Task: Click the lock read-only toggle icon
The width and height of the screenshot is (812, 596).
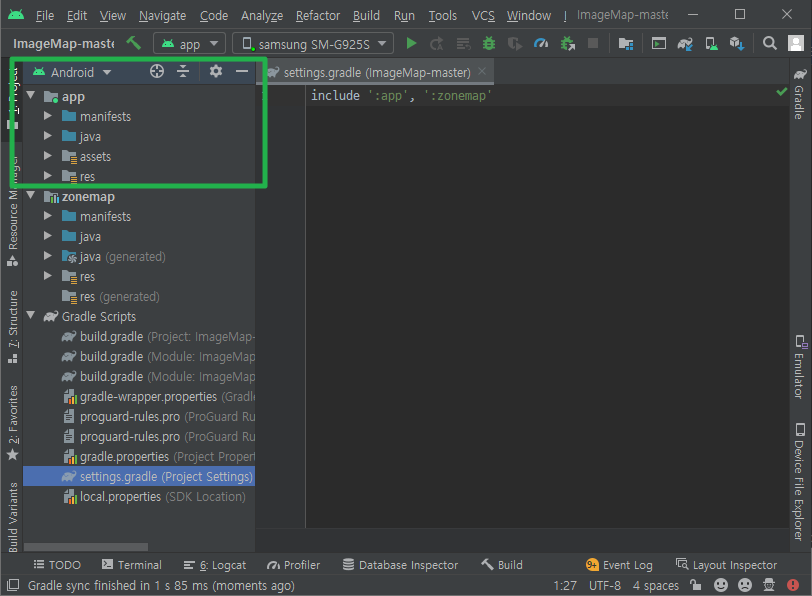Action: point(696,585)
